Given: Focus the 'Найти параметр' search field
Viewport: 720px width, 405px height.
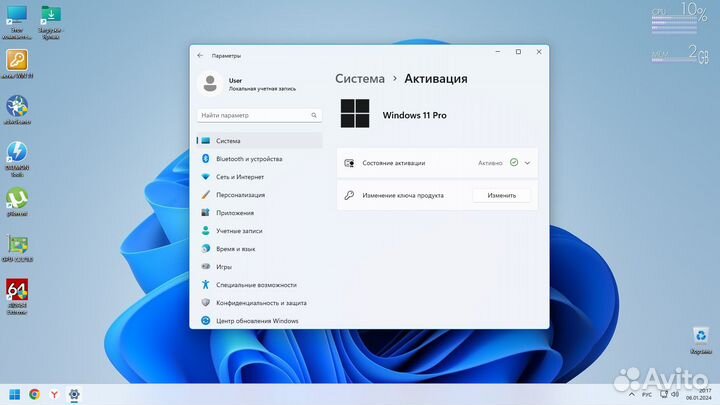Looking at the screenshot, I should 259,115.
